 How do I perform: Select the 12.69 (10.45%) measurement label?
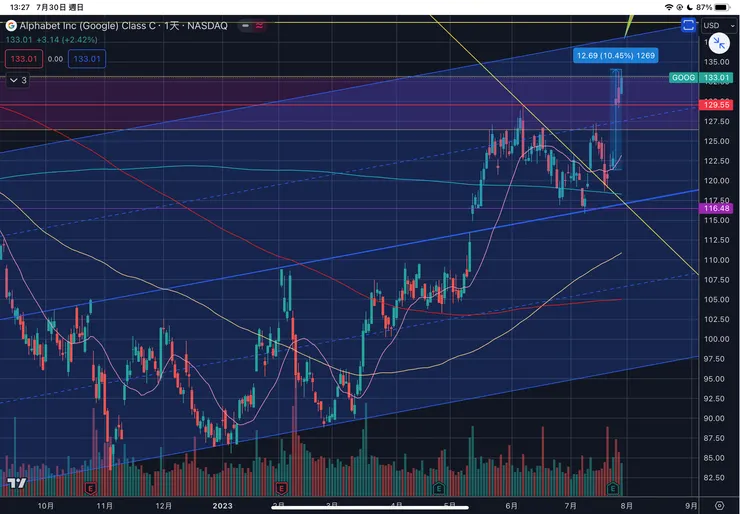[616, 56]
